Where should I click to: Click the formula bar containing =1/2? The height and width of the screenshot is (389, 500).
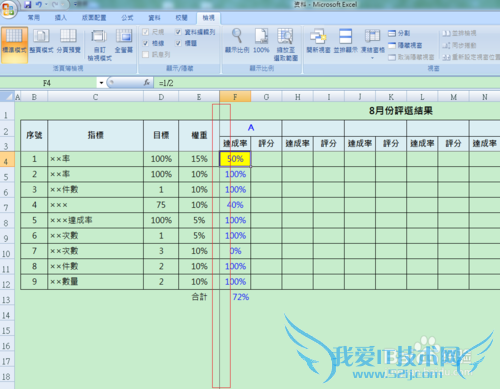(327, 83)
